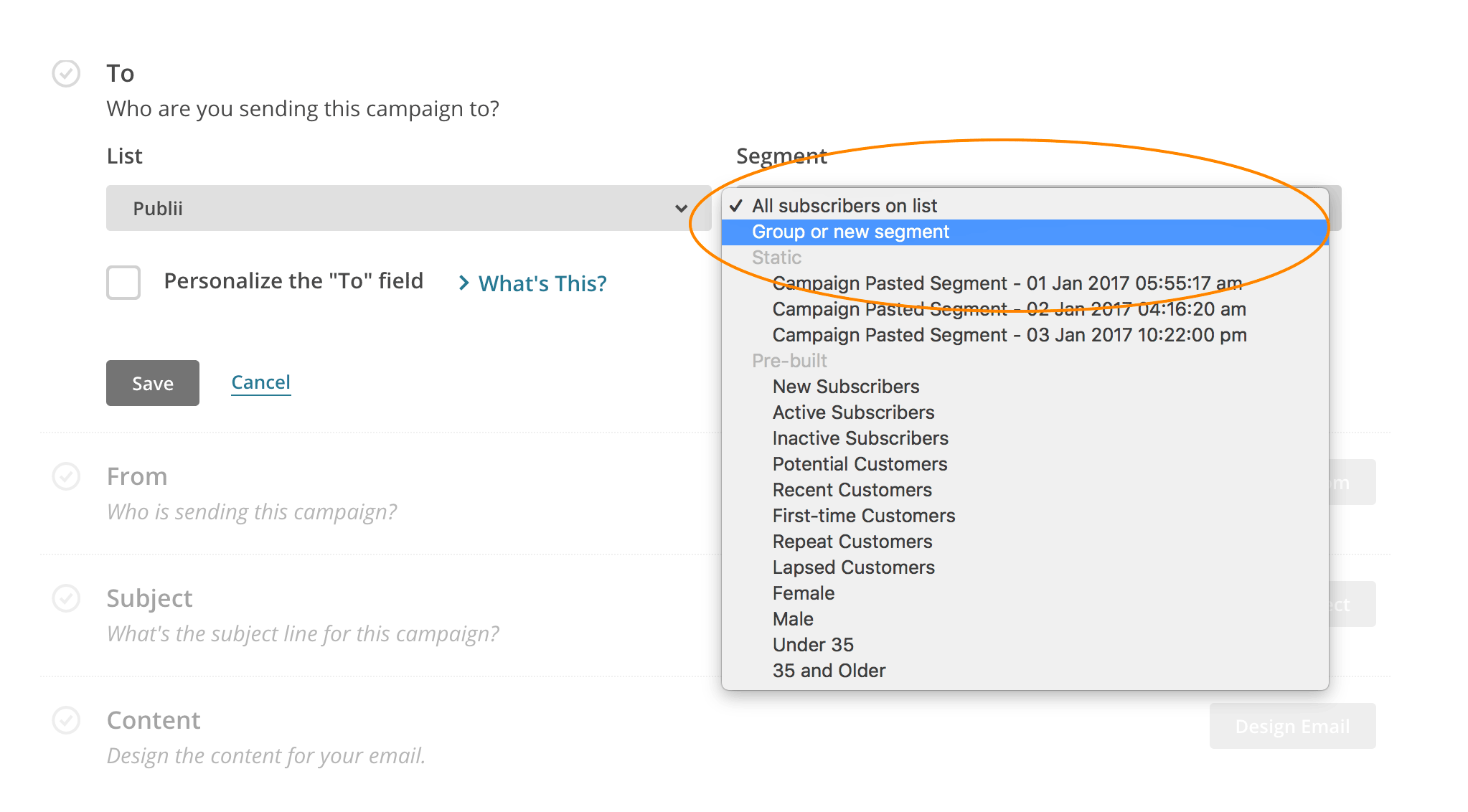Select Group or new segment
The width and height of the screenshot is (1468, 812).
click(x=850, y=231)
